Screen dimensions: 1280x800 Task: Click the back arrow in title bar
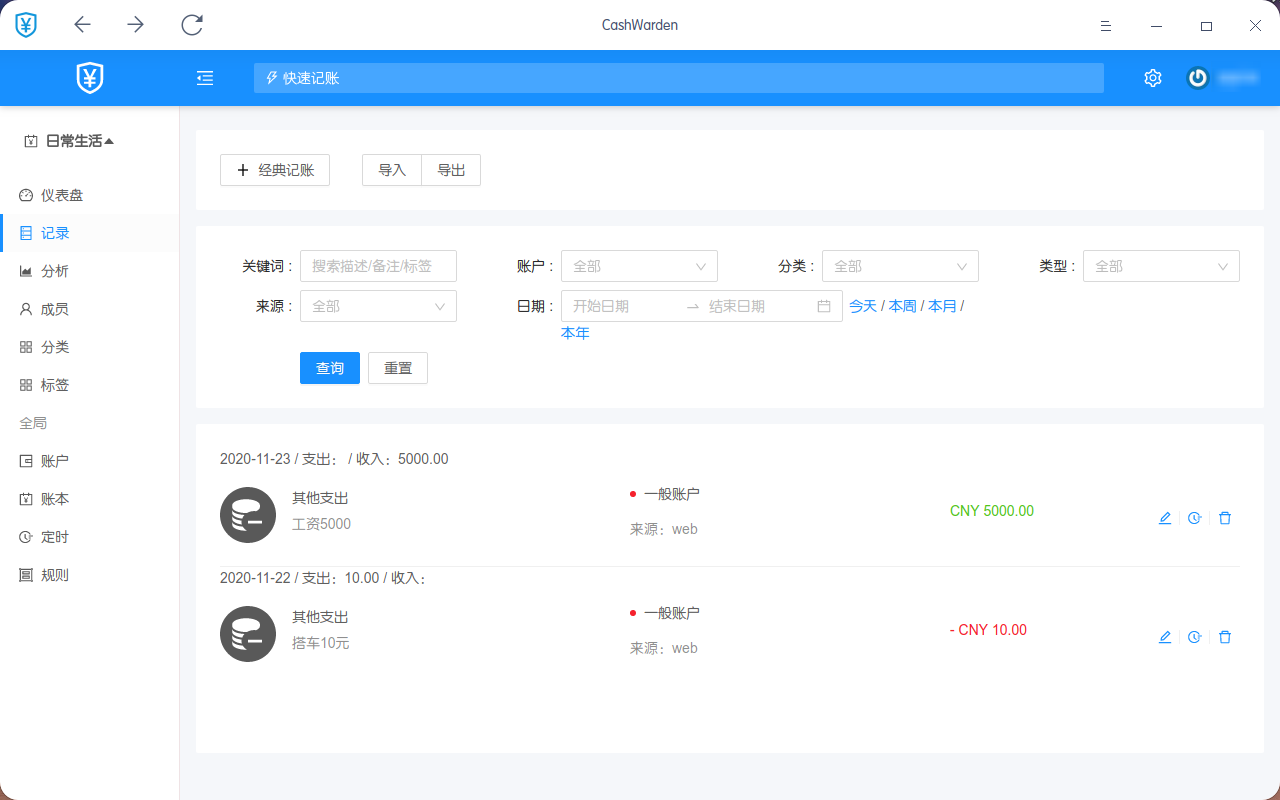tap(83, 25)
